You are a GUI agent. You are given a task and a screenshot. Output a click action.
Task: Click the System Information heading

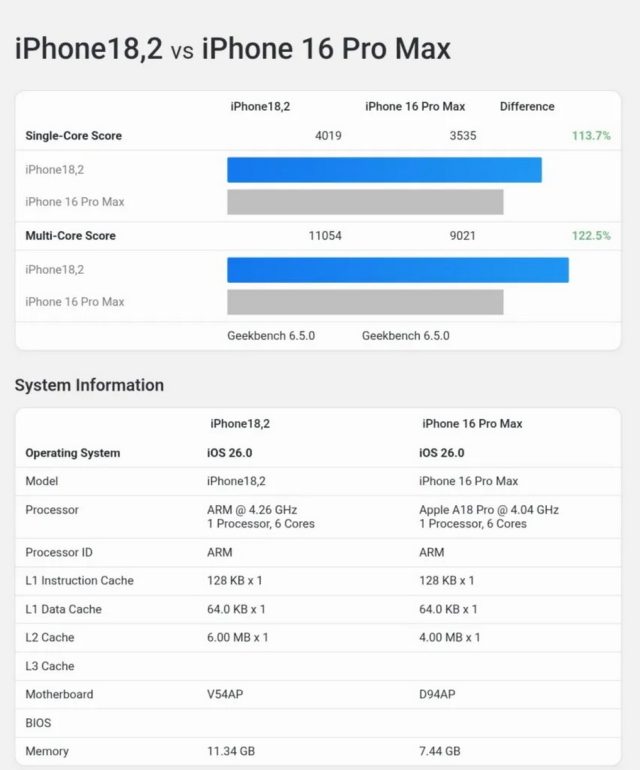89,385
